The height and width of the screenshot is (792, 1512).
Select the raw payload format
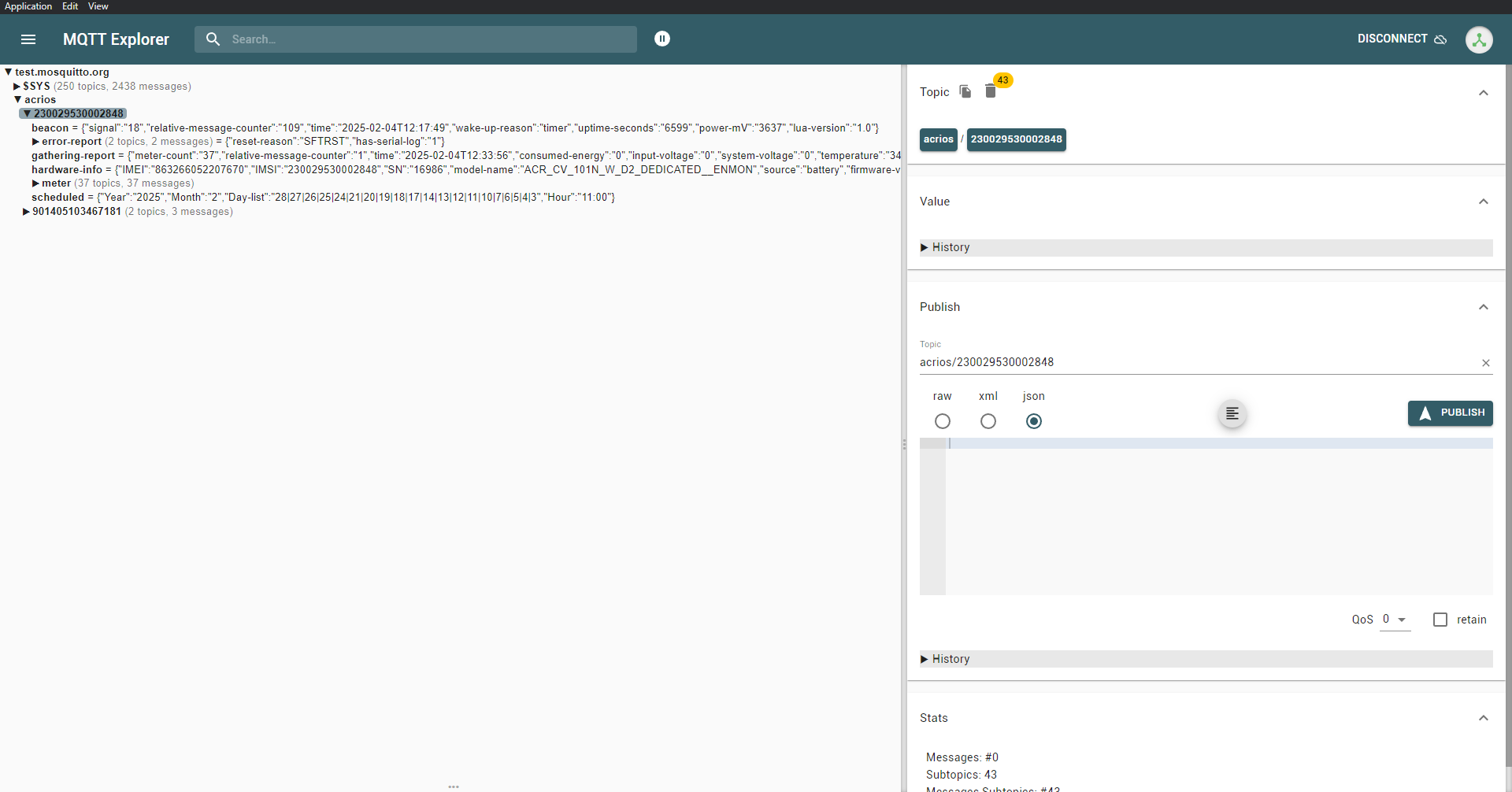coord(943,421)
